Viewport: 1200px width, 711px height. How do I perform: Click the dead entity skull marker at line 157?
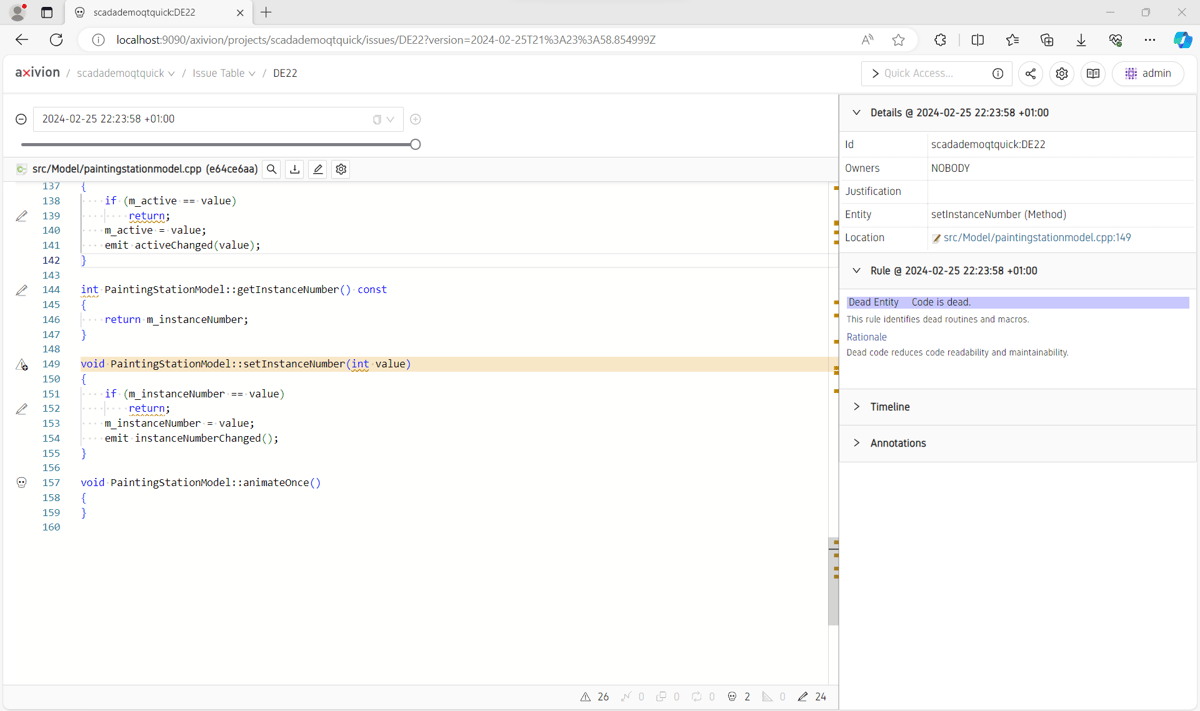(22, 483)
